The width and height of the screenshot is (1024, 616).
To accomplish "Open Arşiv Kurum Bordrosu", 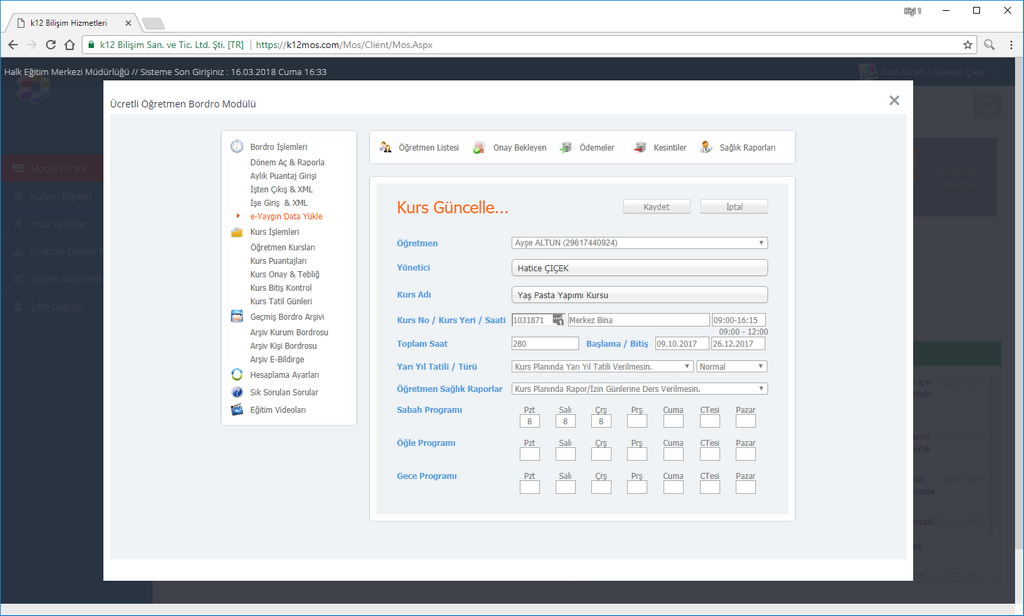I will coord(289,332).
